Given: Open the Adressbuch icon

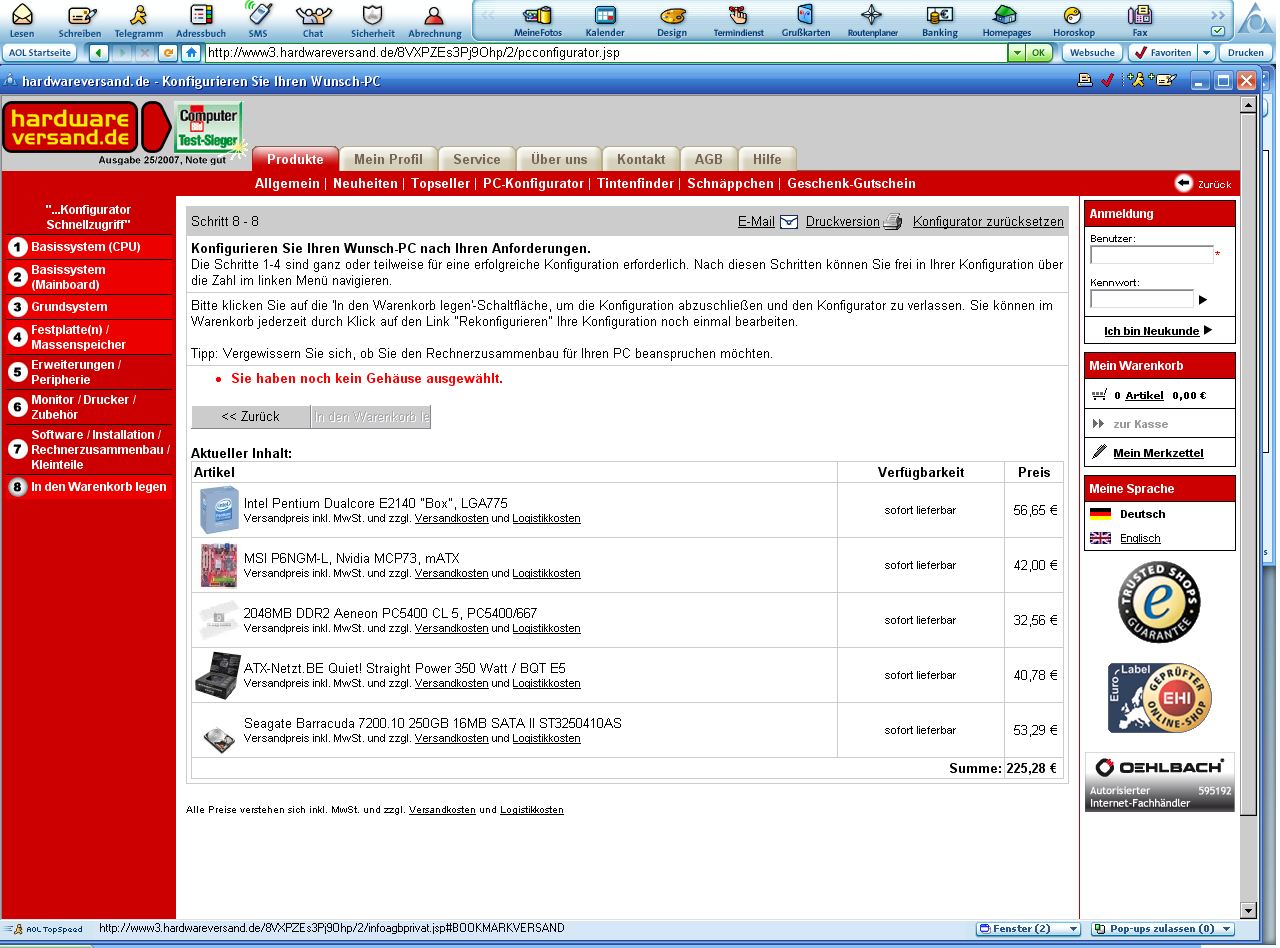Looking at the screenshot, I should pos(200,15).
